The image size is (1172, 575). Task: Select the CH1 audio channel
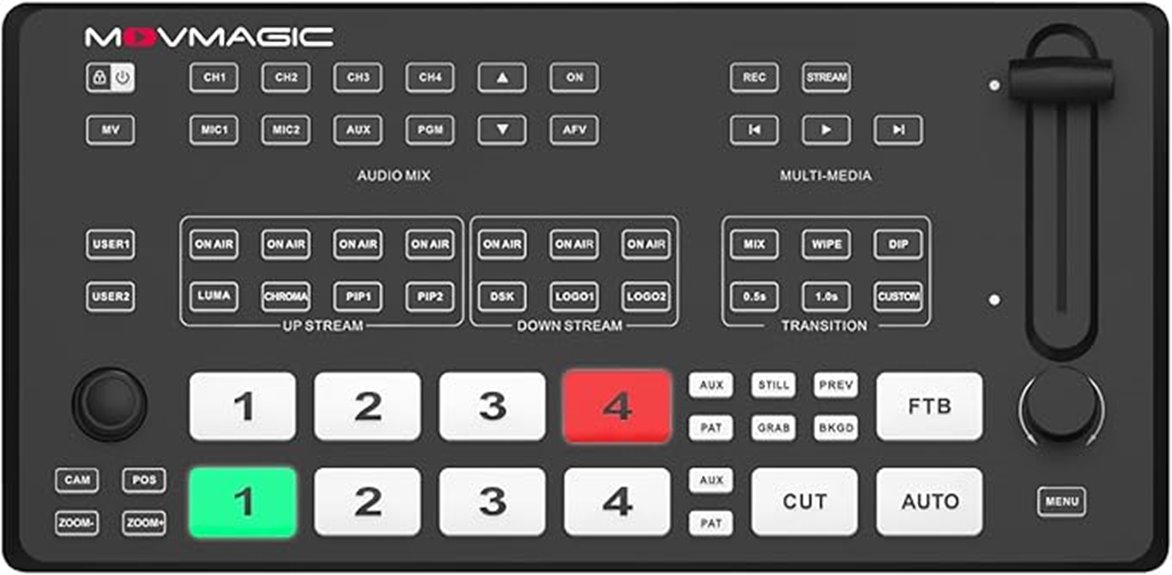click(214, 78)
